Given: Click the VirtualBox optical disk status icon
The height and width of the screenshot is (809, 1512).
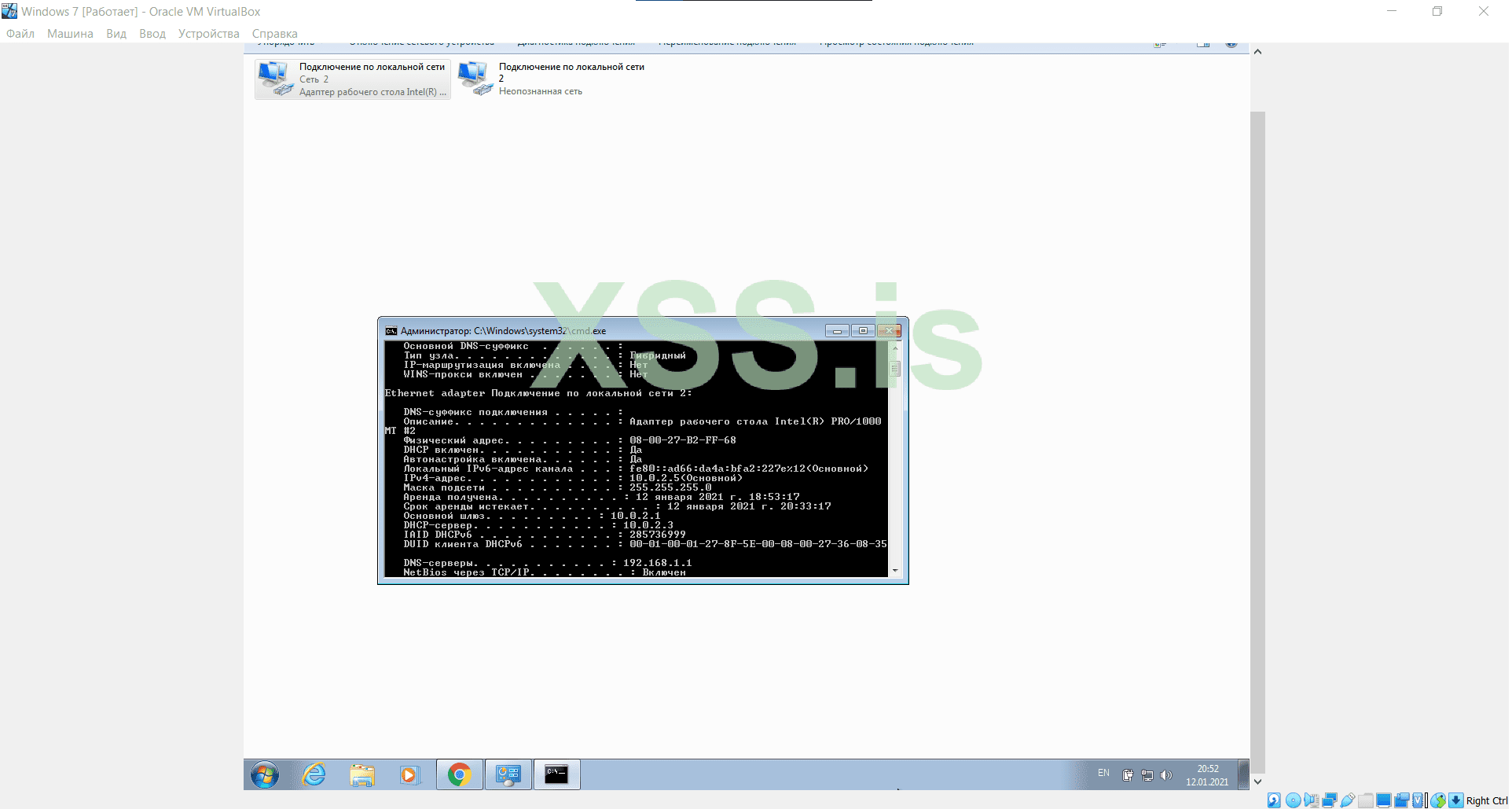Looking at the screenshot, I should click(x=1293, y=800).
